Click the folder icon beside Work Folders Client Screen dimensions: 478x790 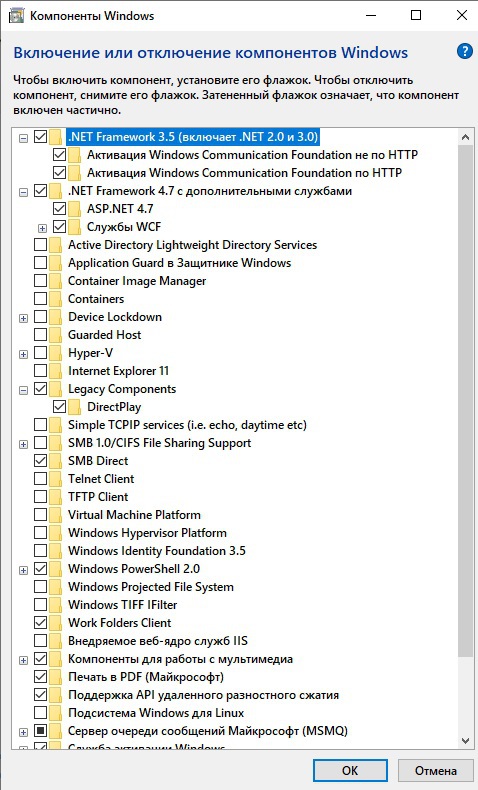pyautogui.click(x=55, y=623)
